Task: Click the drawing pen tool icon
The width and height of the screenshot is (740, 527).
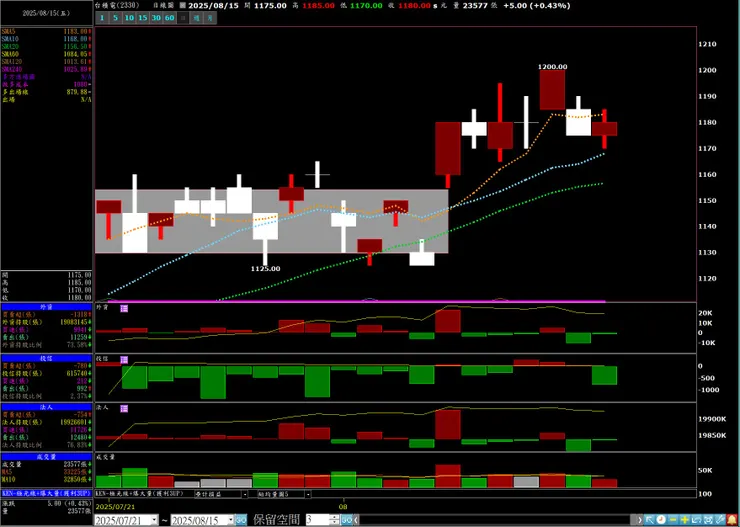Action: point(720,520)
